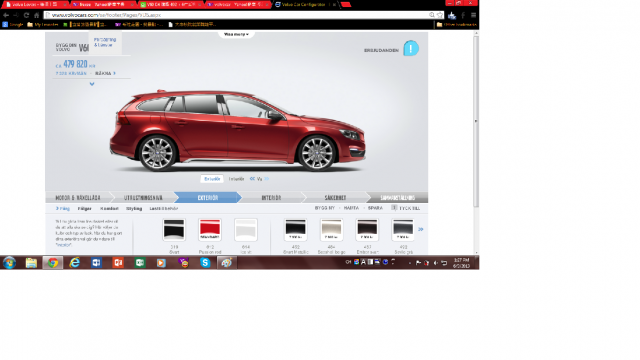Choose the 019 Svart color swatch
This screenshot has width=640, height=360.
pyautogui.click(x=174, y=229)
